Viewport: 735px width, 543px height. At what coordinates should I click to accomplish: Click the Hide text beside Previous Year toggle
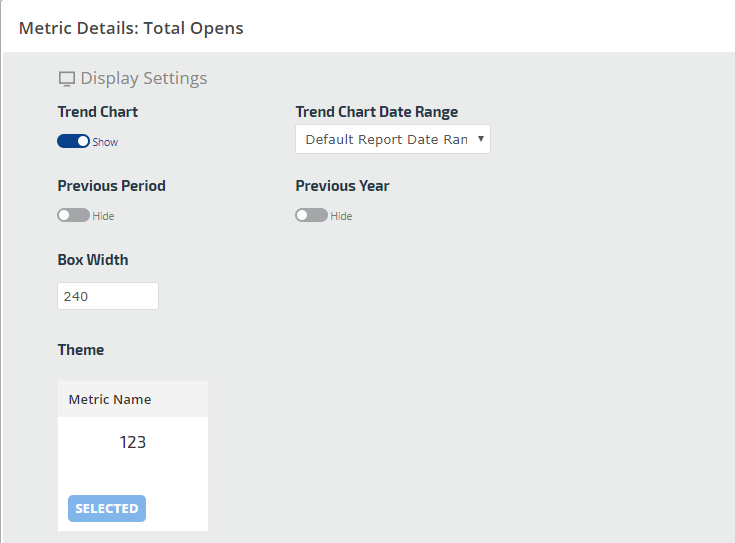[x=342, y=216]
